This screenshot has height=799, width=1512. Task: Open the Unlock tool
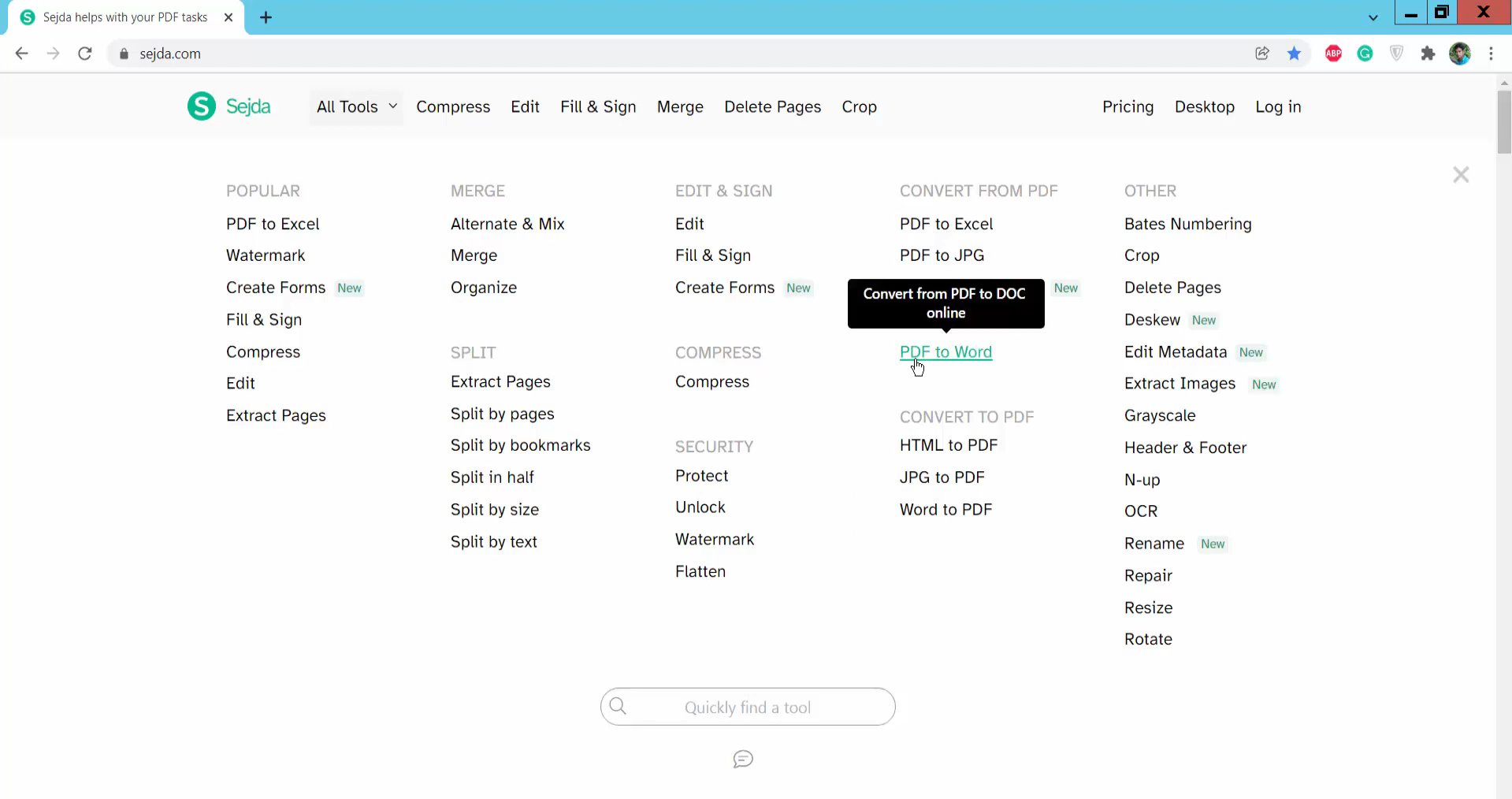coord(700,507)
